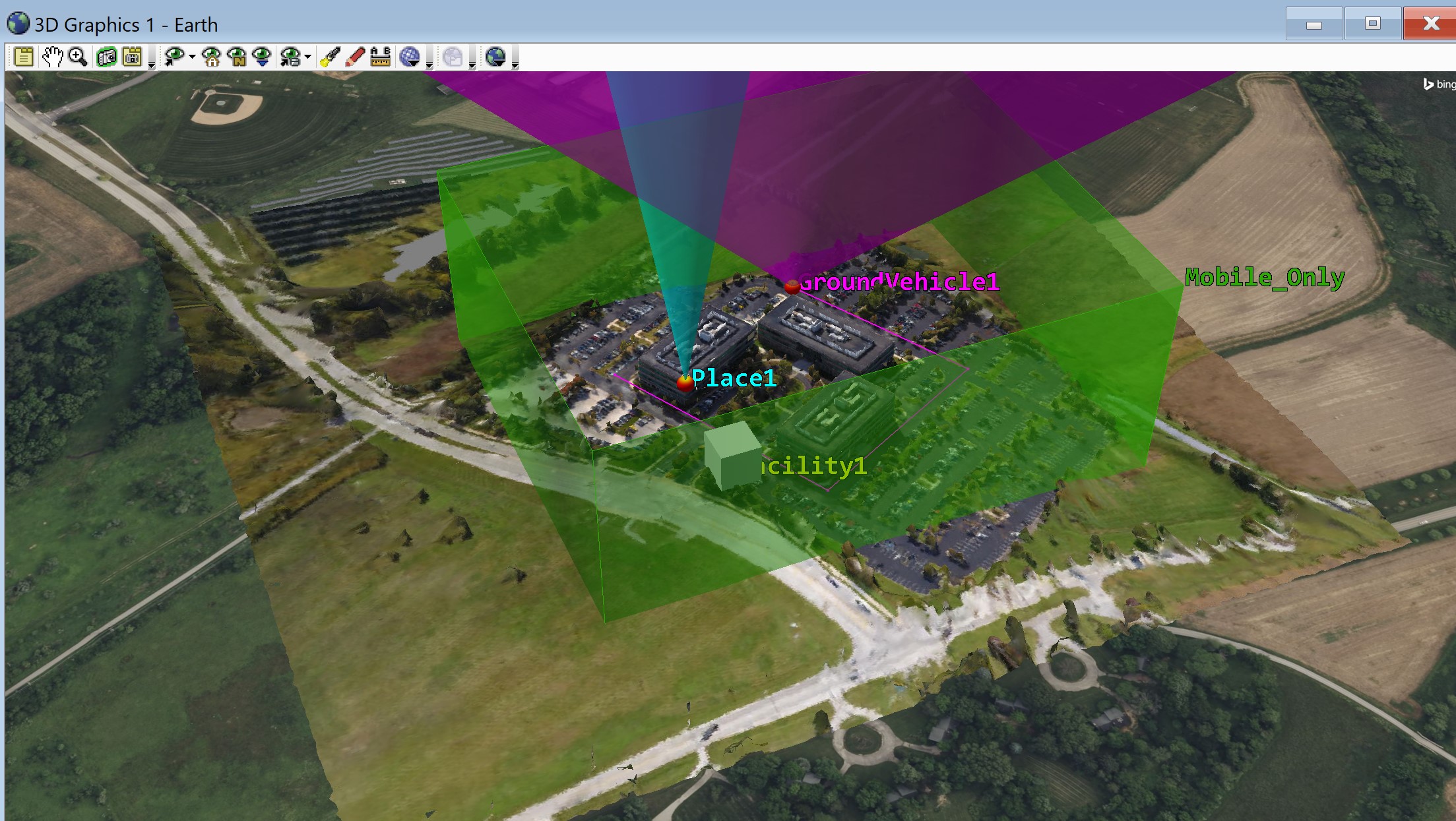Select the red pencil annotation tool
Viewport: 1456px width, 821px height.
355,57
